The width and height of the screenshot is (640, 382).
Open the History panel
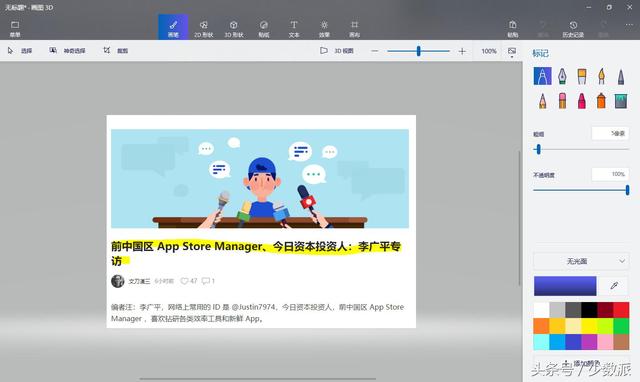tap(573, 29)
